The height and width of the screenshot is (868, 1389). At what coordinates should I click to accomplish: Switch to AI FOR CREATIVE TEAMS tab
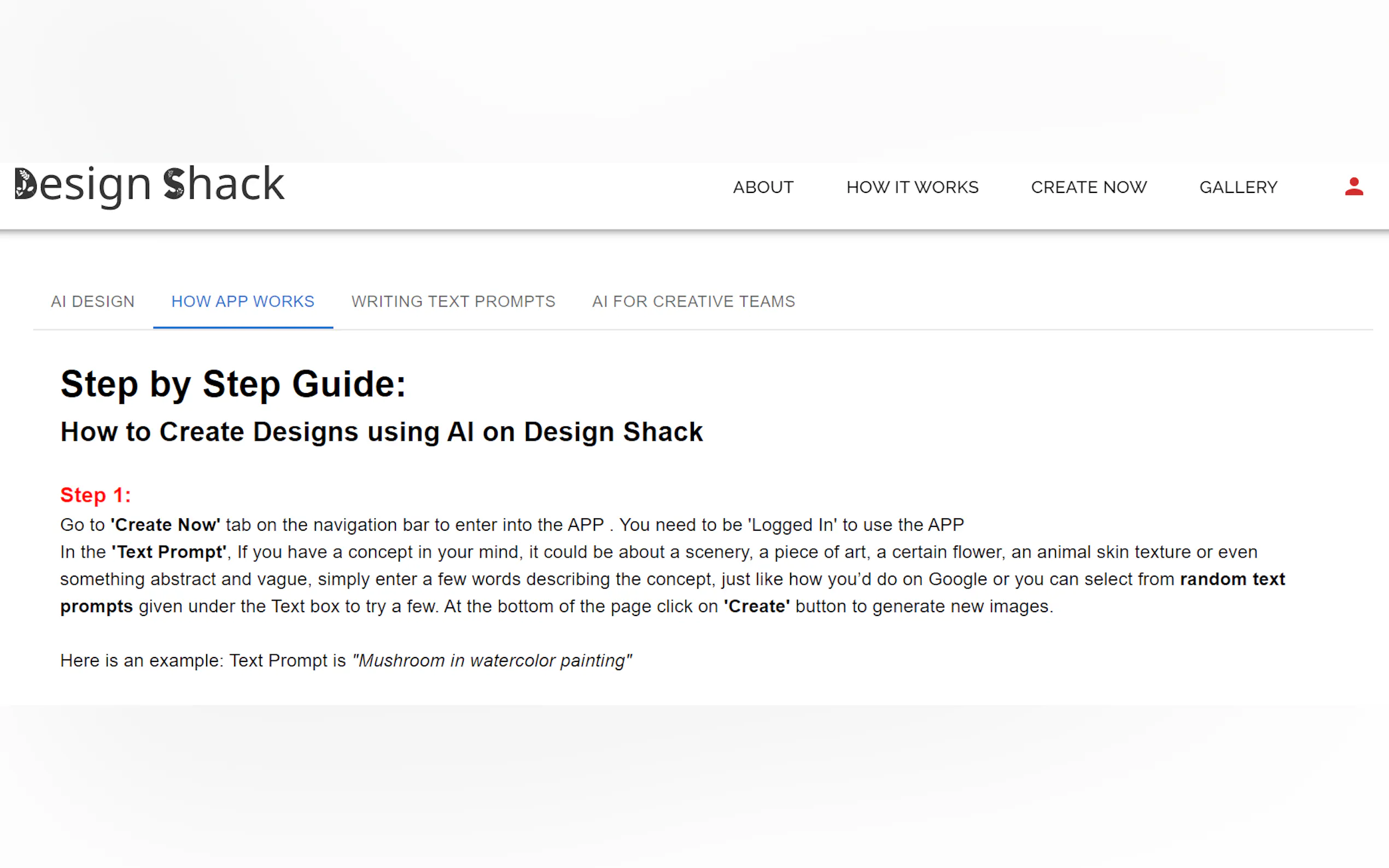pos(693,301)
